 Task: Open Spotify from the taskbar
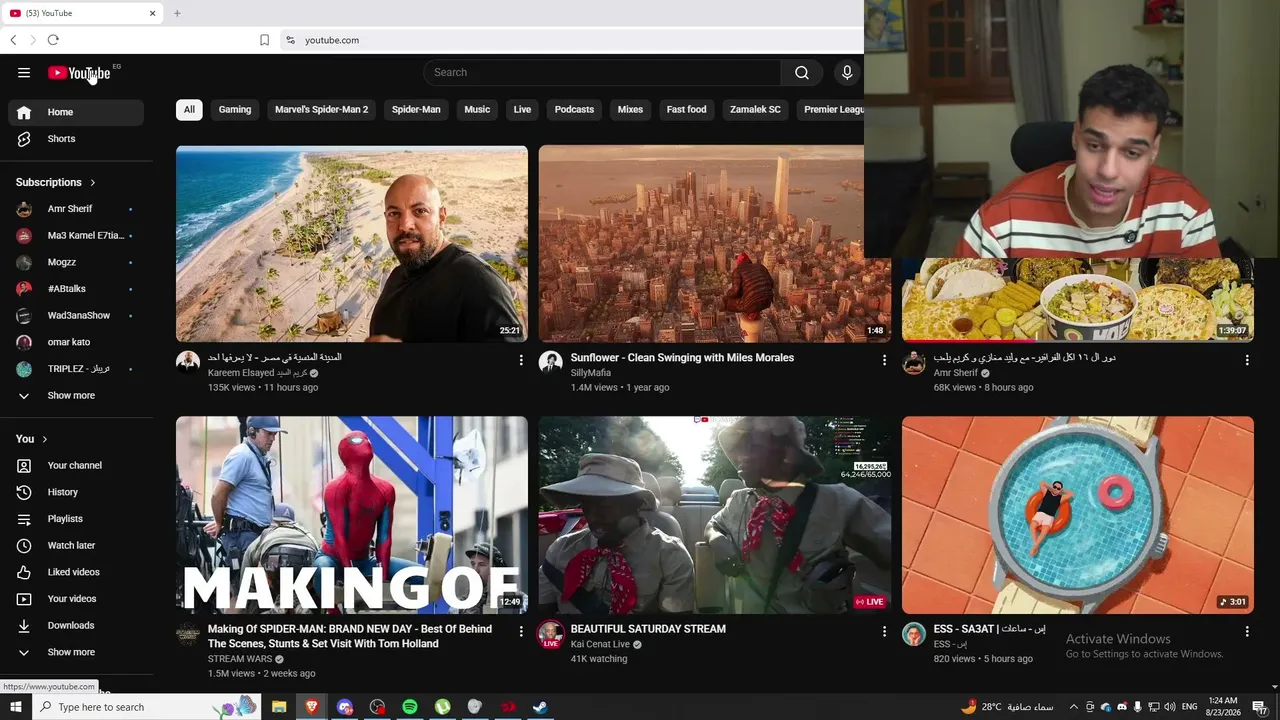(x=410, y=707)
